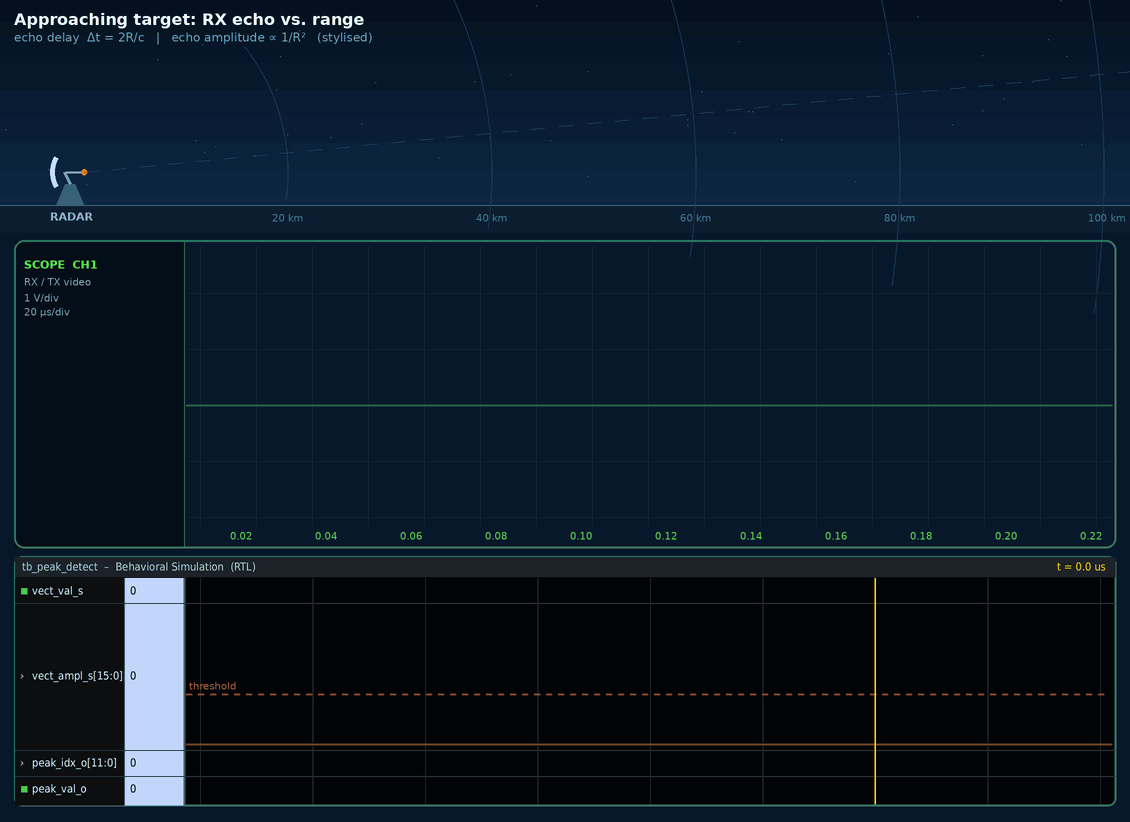The width and height of the screenshot is (1130, 822).
Task: Click the SCOPE CH1 heading
Action: (x=61, y=264)
